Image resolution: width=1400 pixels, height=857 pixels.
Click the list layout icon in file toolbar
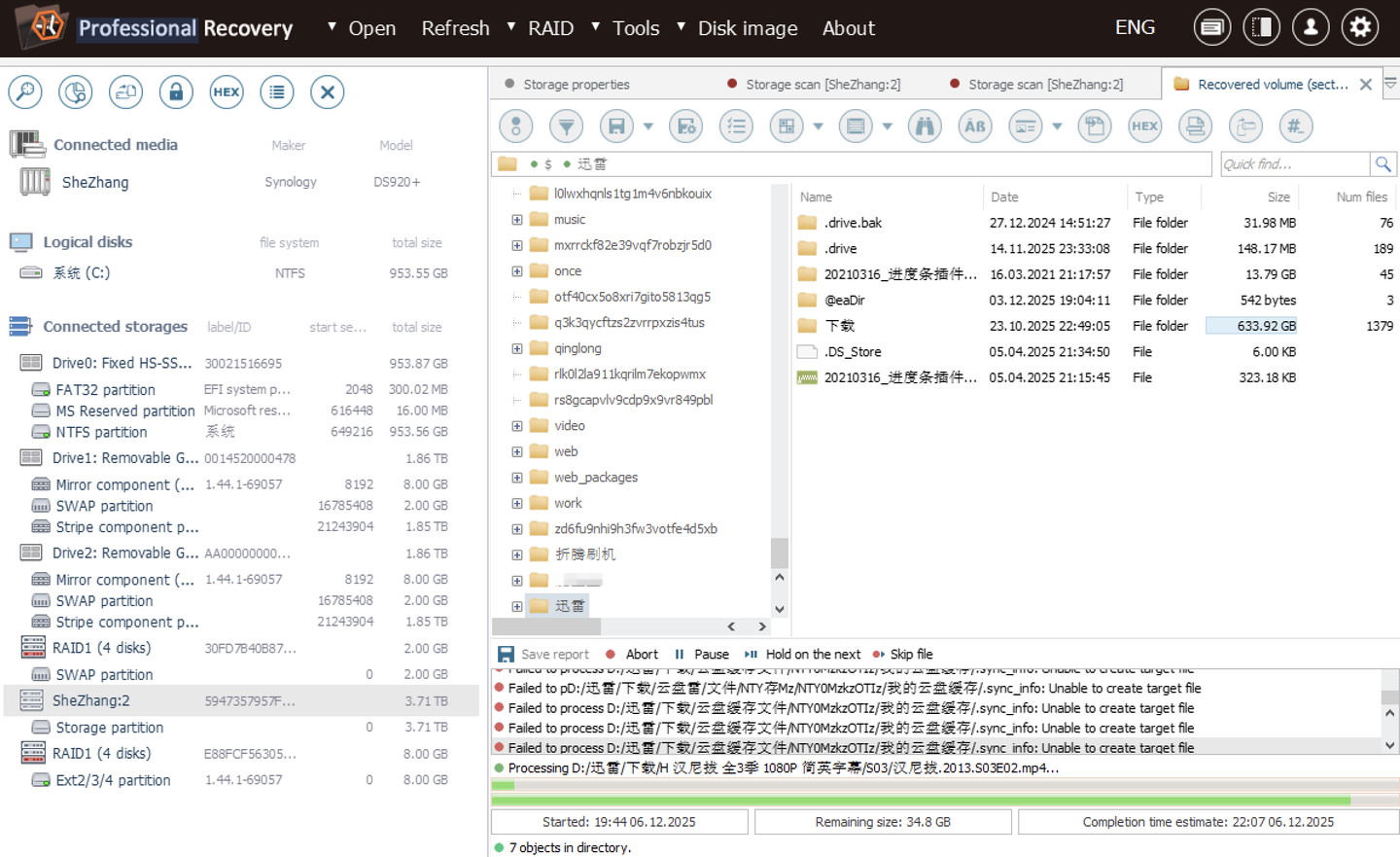856,125
